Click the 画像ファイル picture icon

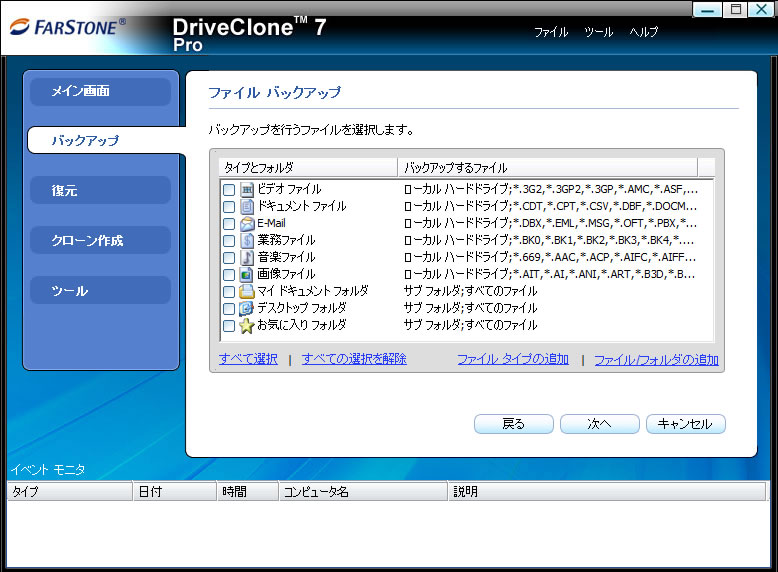[247, 274]
